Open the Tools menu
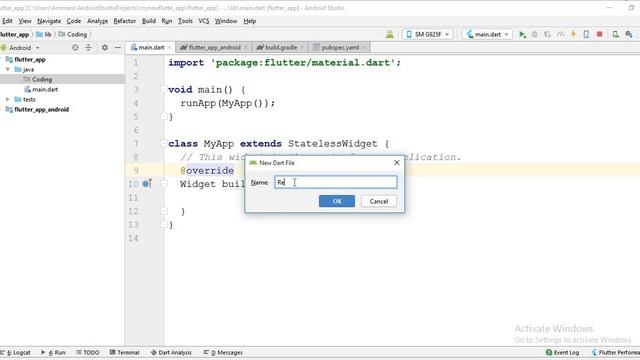640x360 pixels. click(185, 21)
